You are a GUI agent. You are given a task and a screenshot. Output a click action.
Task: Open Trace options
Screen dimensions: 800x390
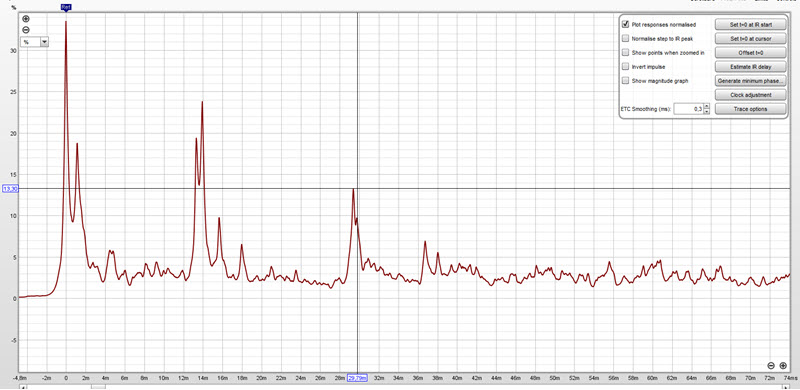pyautogui.click(x=751, y=109)
